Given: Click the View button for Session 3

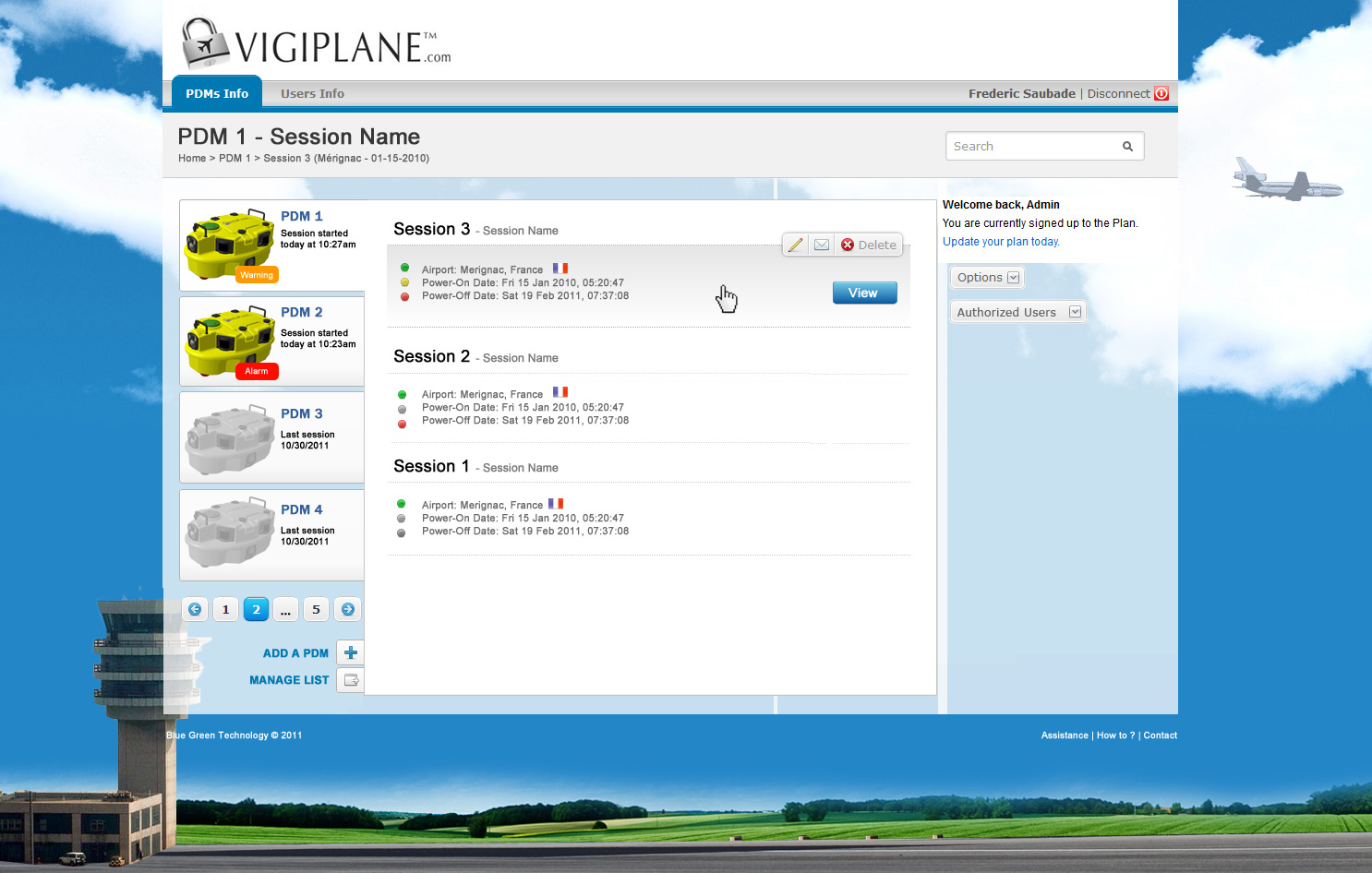Looking at the screenshot, I should (865, 293).
